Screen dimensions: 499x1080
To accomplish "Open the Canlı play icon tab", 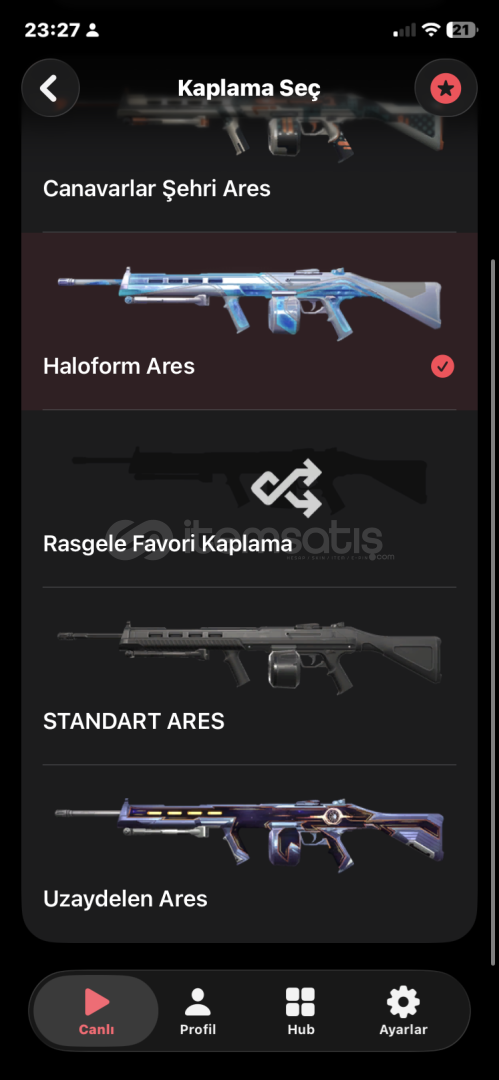I will [96, 1011].
